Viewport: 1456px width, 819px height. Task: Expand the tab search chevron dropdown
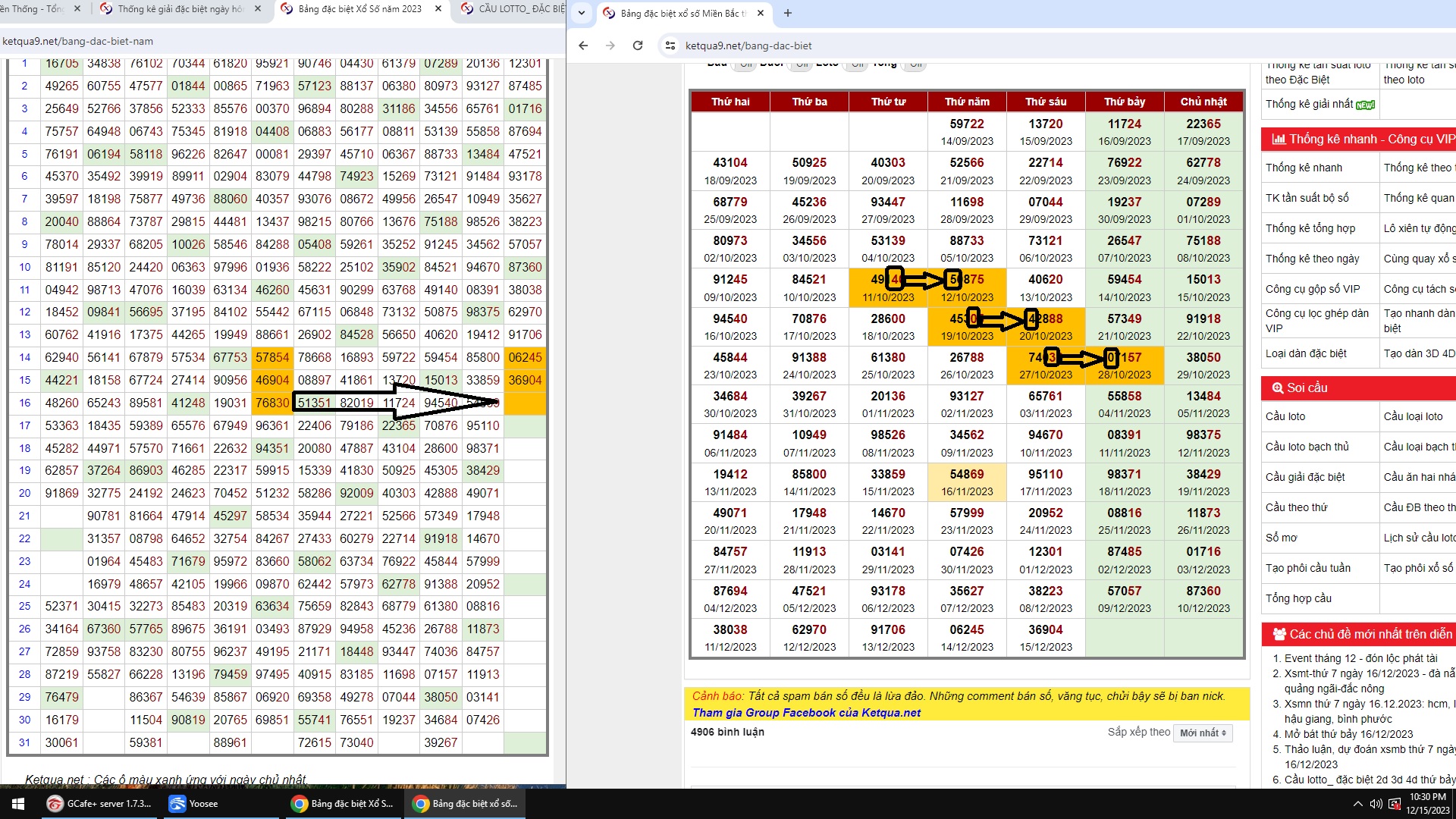pyautogui.click(x=582, y=13)
